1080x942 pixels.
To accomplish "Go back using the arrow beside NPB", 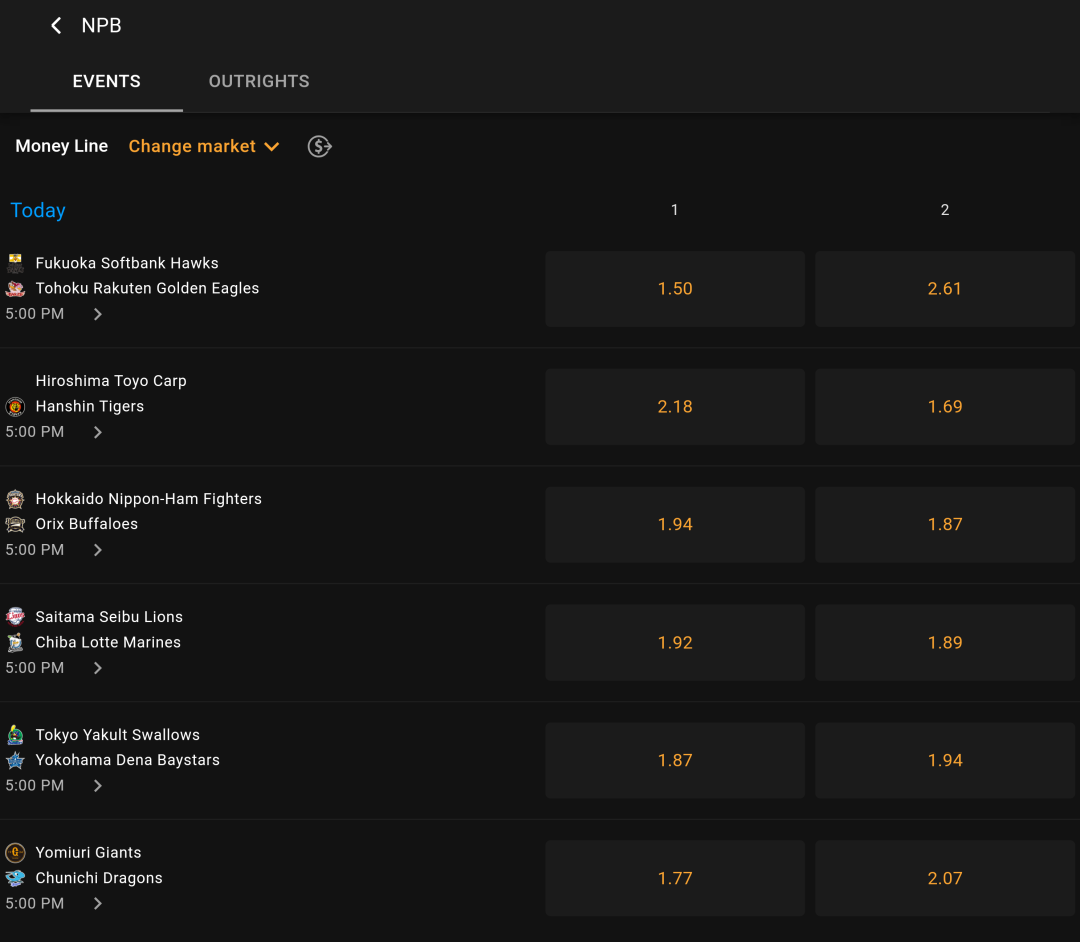I will pos(56,25).
